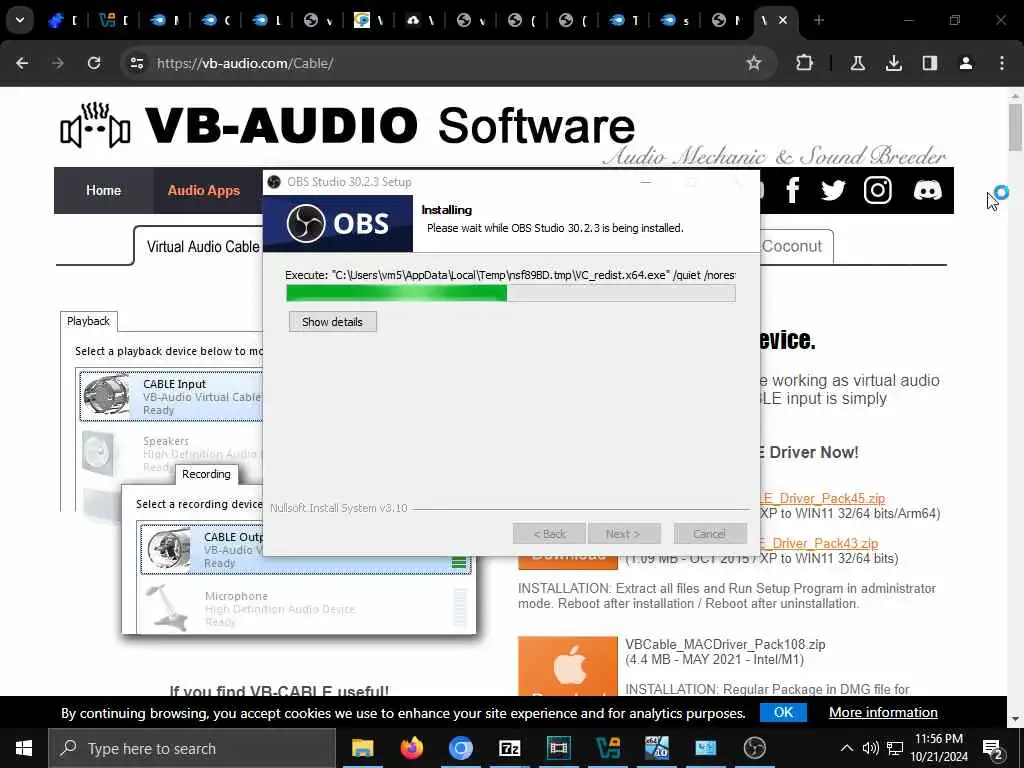
Task: Open Firefox from the taskbar
Action: [411, 748]
